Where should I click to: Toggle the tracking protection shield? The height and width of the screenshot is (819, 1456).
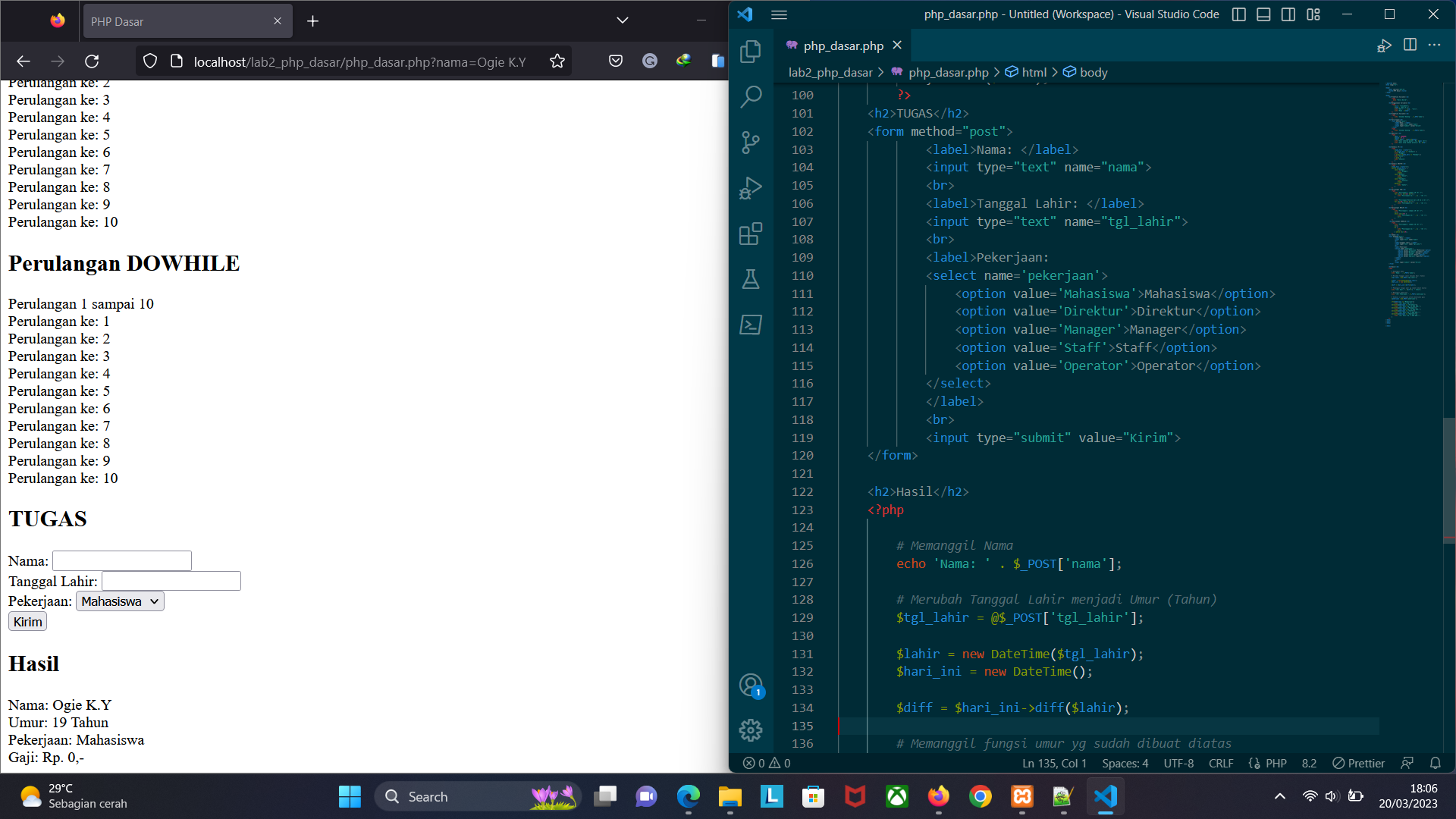click(x=149, y=61)
